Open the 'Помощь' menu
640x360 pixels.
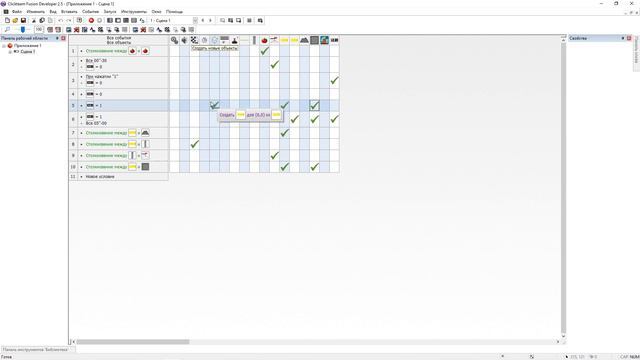click(x=174, y=12)
